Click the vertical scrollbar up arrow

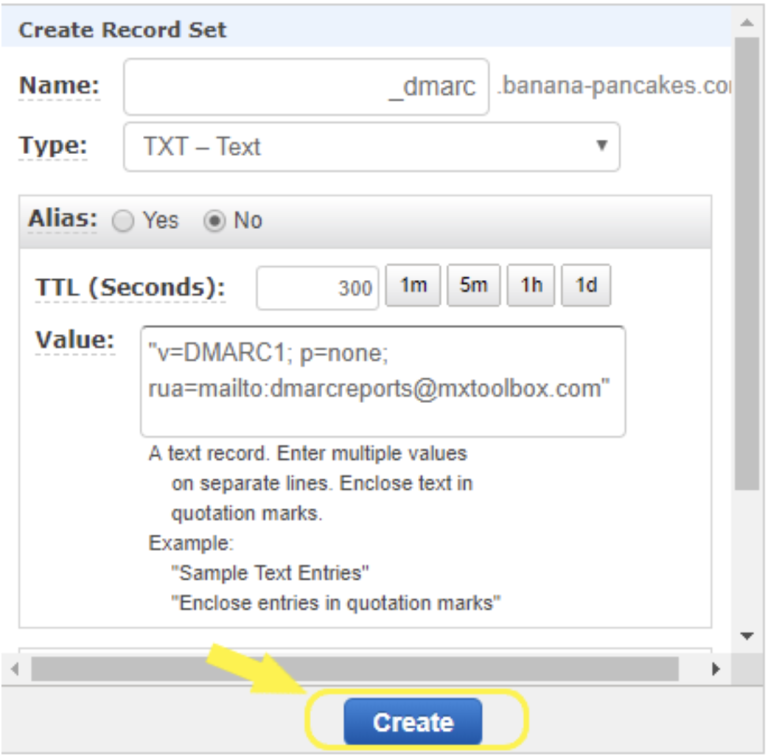pos(746,20)
